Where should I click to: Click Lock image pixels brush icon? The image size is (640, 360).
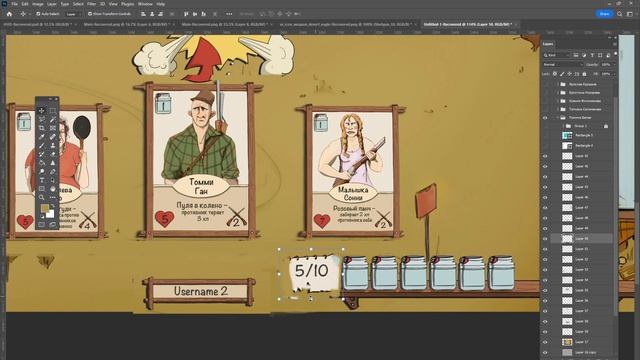(562, 74)
